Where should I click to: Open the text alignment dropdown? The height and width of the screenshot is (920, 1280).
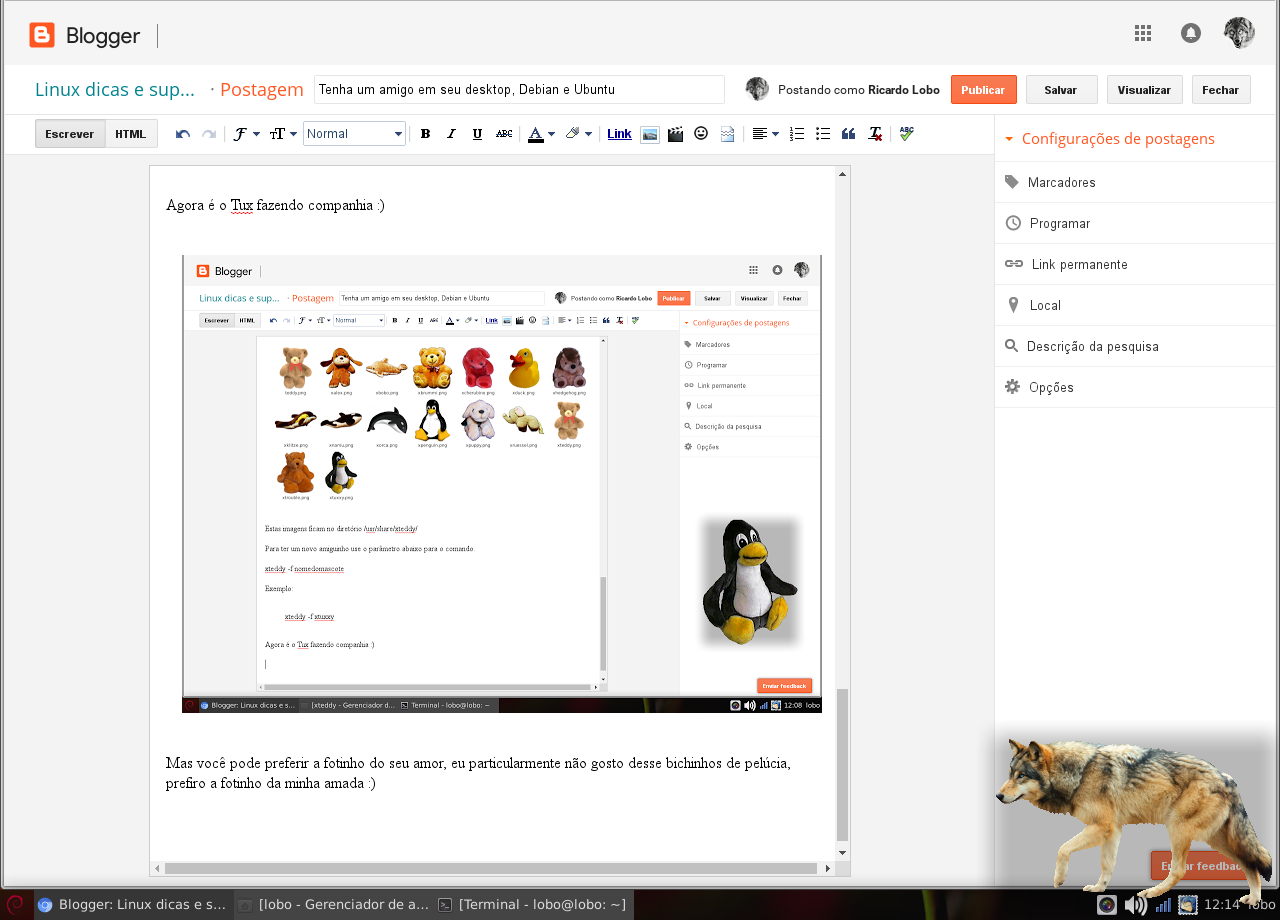(x=765, y=134)
